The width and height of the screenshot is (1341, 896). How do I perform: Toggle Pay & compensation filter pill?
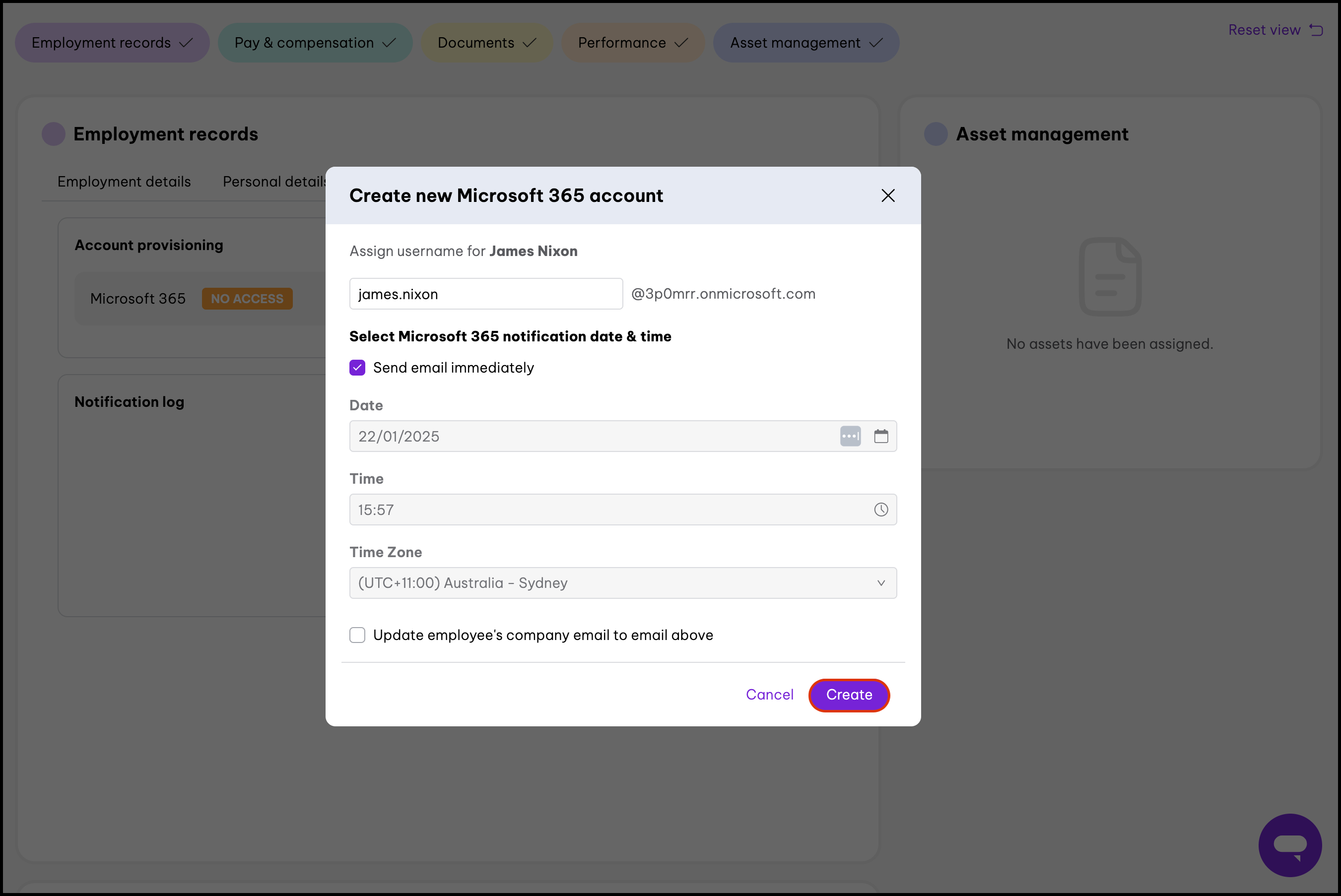[315, 43]
